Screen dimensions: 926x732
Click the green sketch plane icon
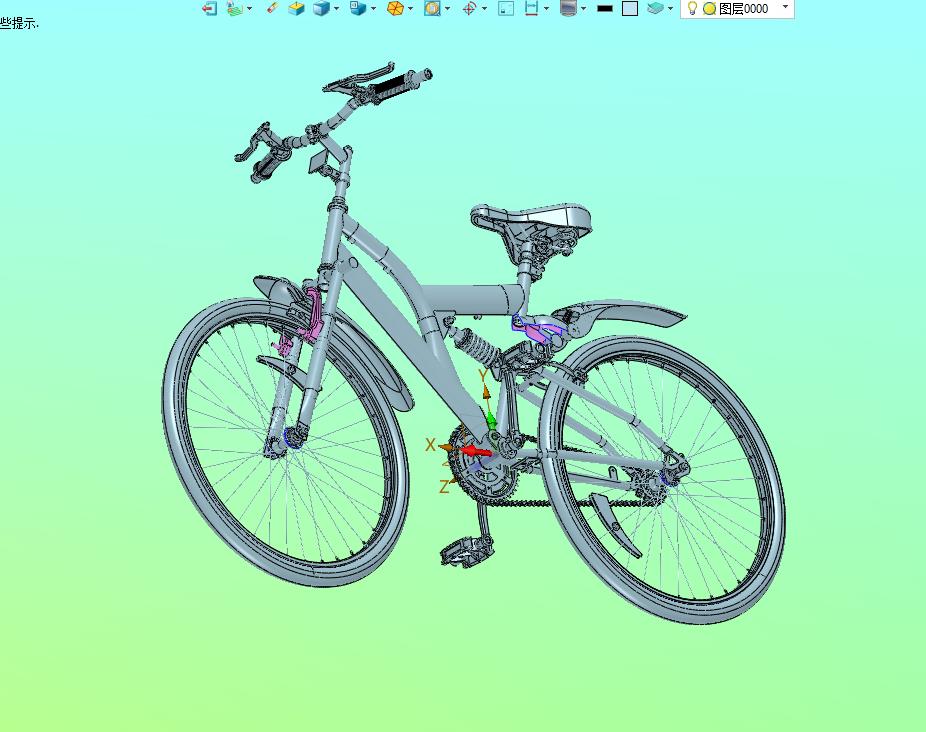pyautogui.click(x=235, y=8)
